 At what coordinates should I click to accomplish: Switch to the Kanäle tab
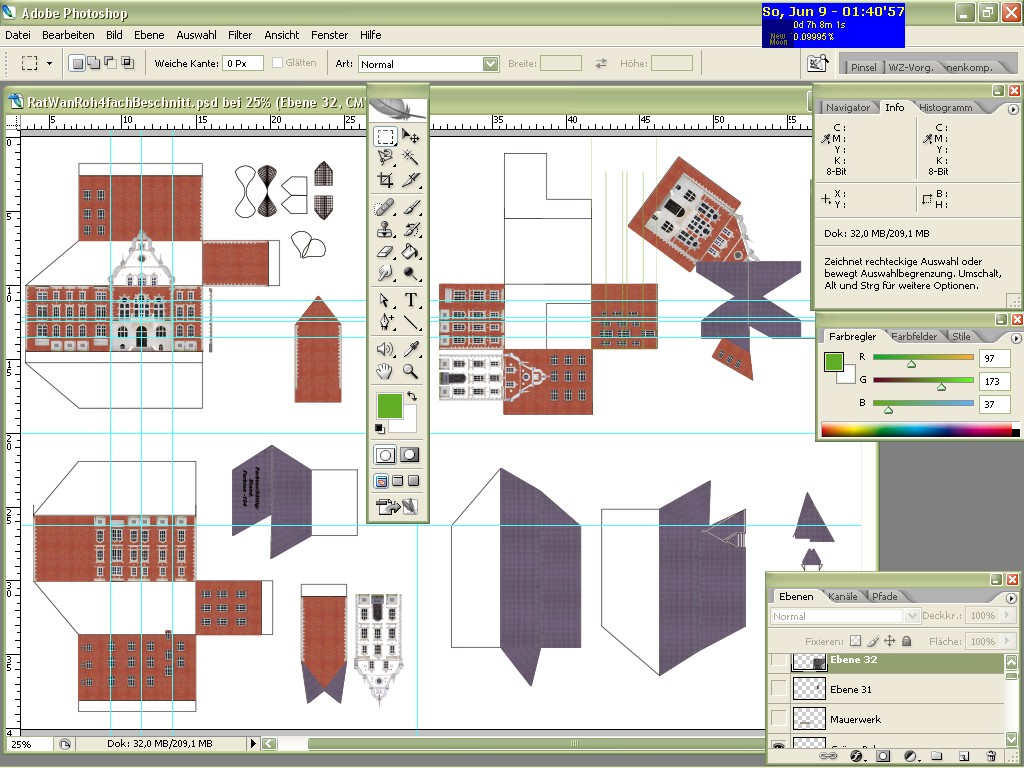842,596
